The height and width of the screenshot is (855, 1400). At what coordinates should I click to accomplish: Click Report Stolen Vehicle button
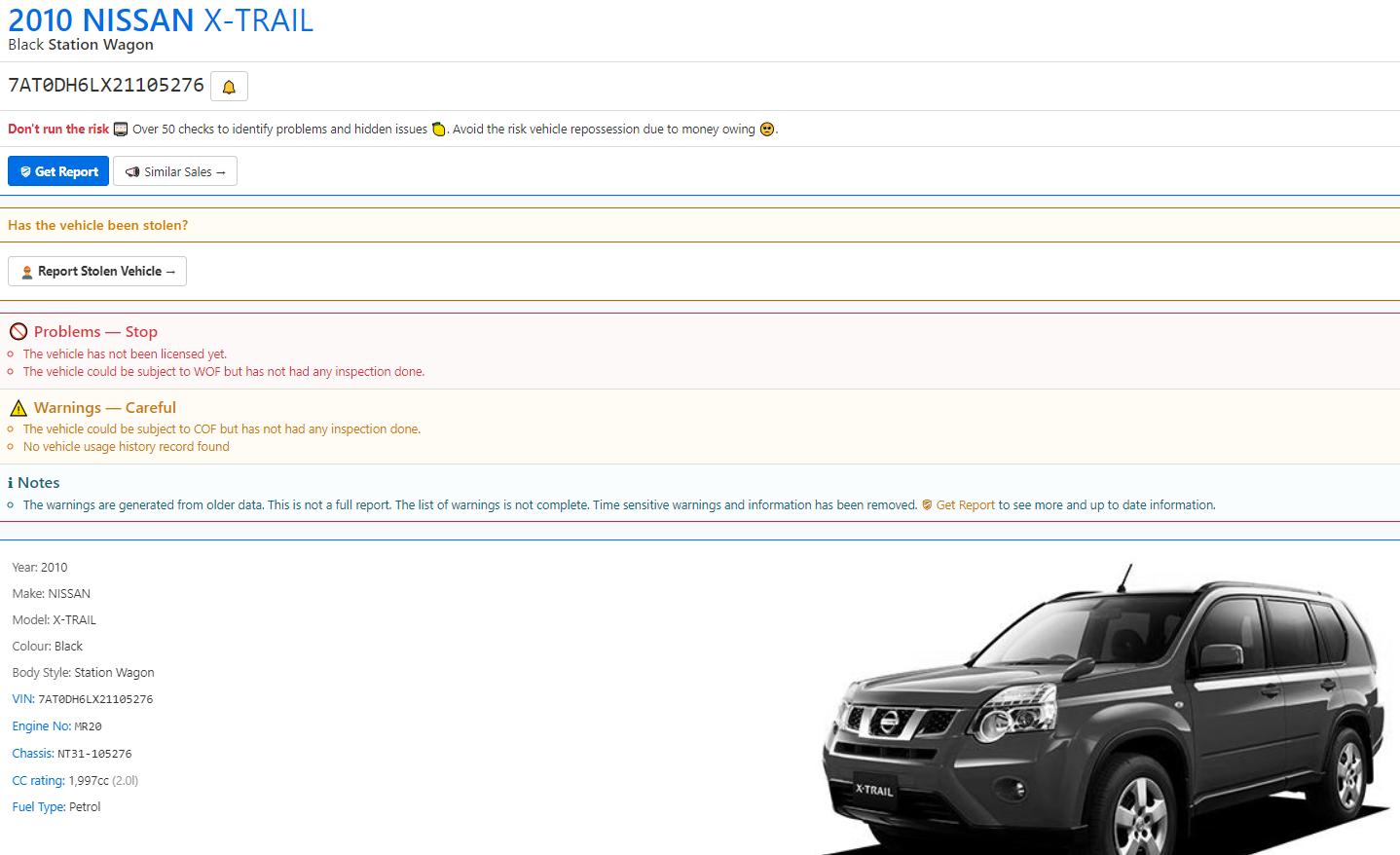tap(97, 272)
